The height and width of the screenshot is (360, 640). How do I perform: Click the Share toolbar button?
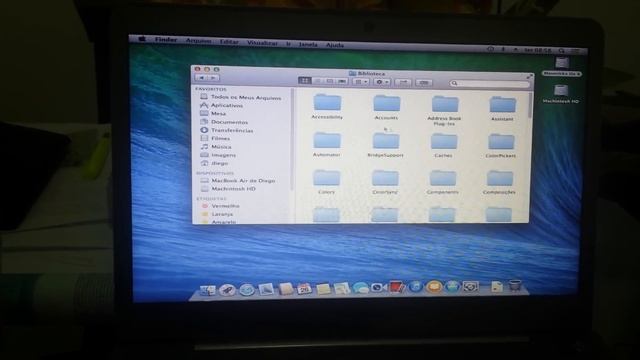403,82
